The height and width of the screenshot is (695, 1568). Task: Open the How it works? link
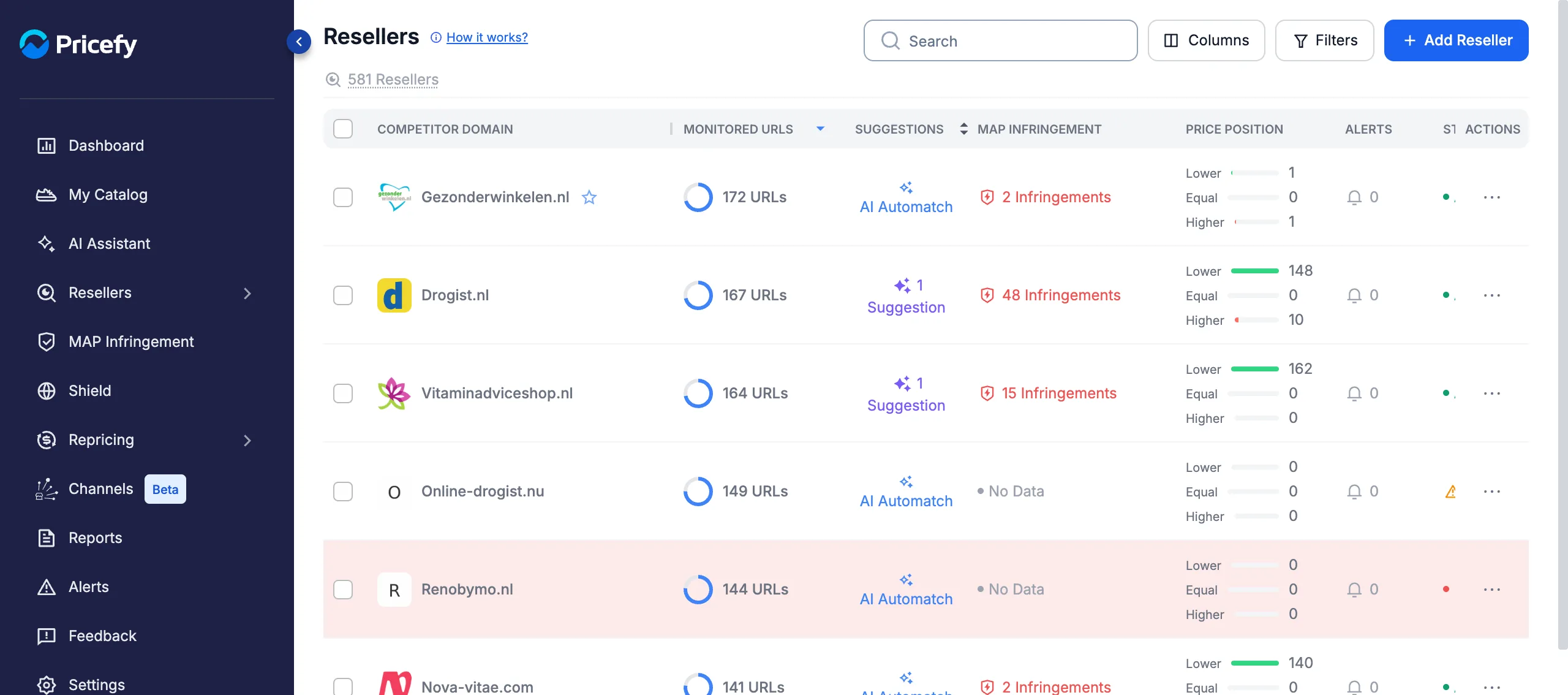(487, 37)
